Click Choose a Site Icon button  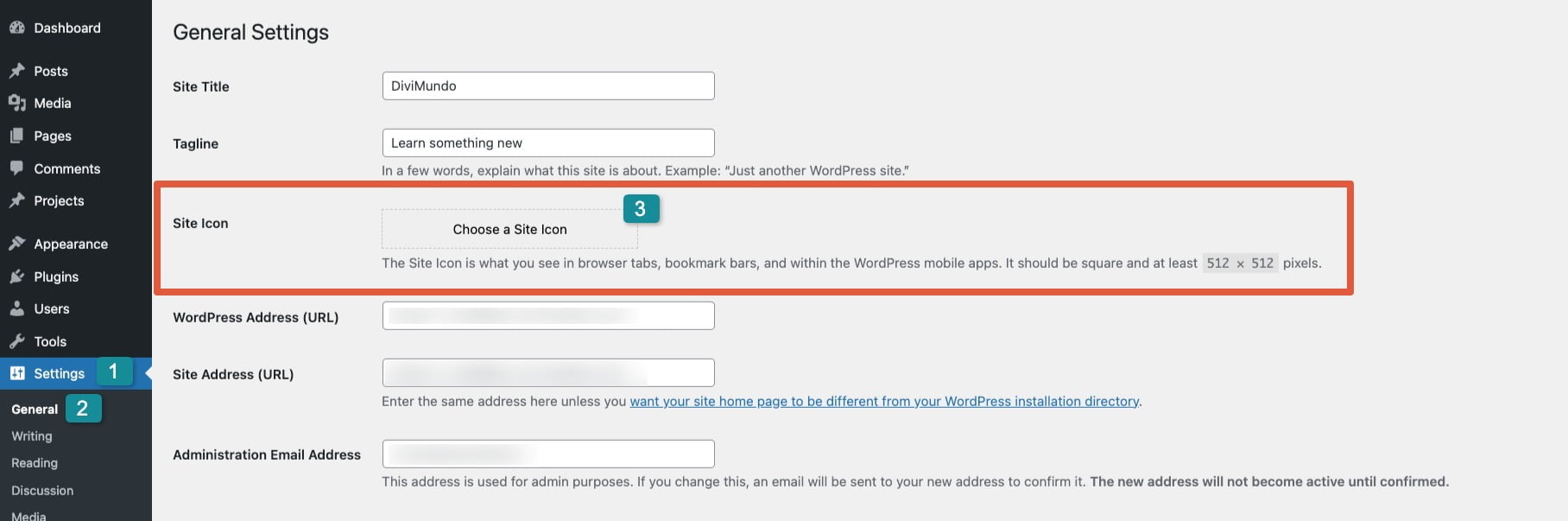509,229
